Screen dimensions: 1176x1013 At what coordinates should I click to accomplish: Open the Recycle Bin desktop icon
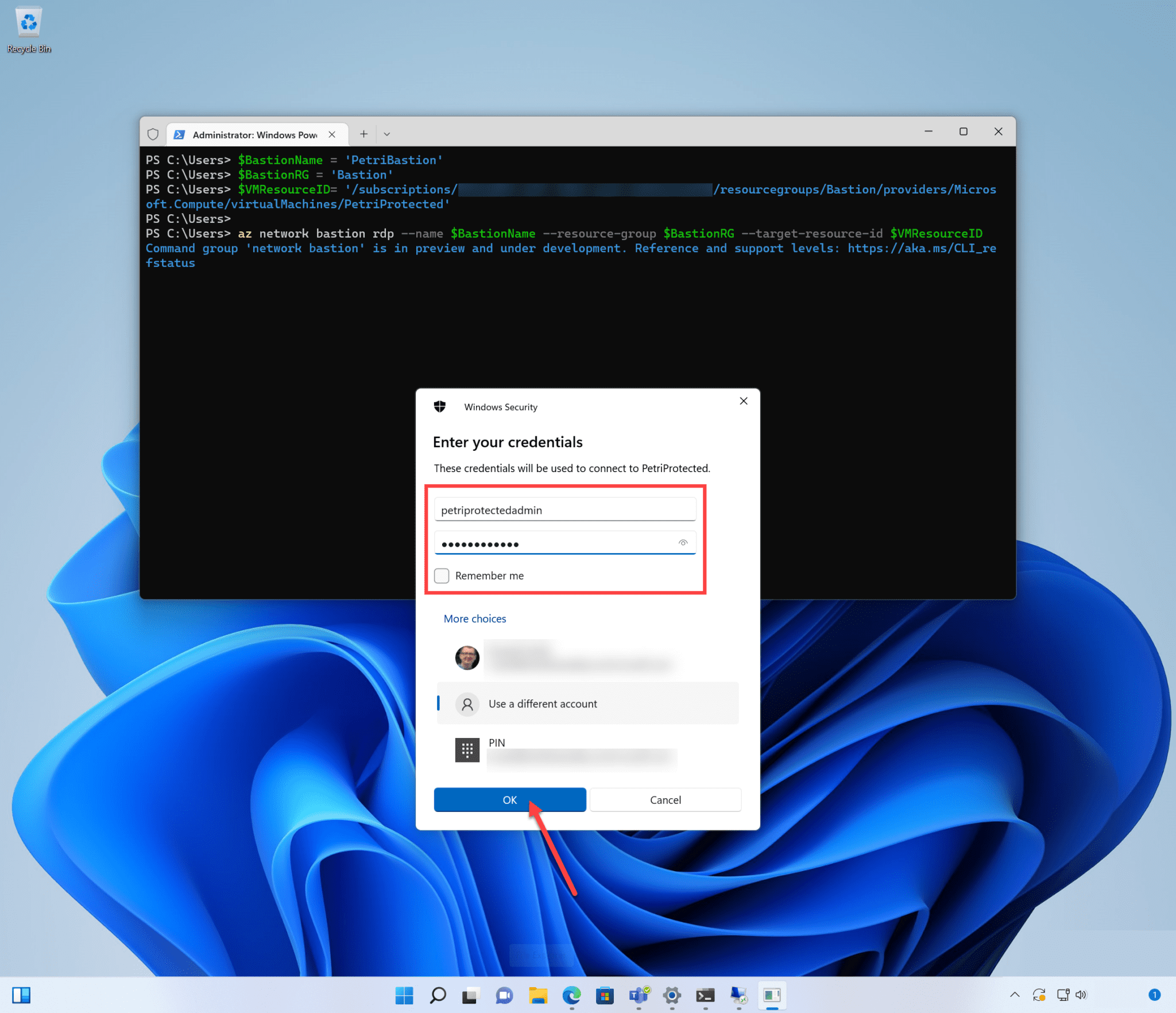tap(29, 30)
